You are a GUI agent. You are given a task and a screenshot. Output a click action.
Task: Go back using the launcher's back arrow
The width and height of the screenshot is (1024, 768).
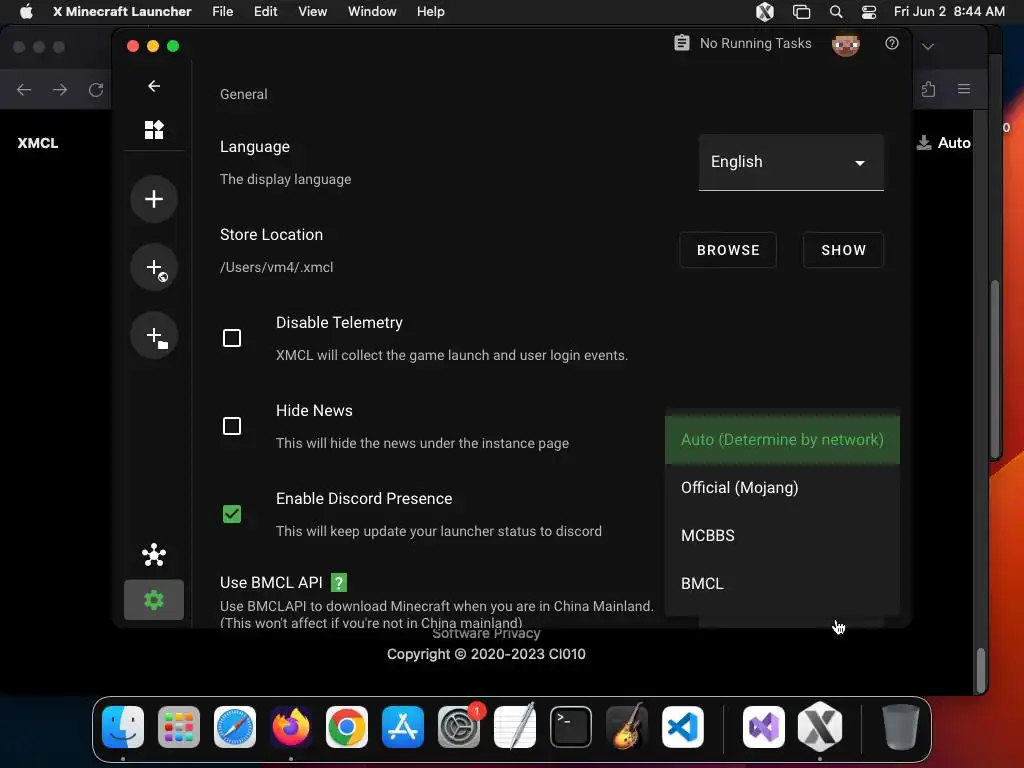pyautogui.click(x=153, y=86)
